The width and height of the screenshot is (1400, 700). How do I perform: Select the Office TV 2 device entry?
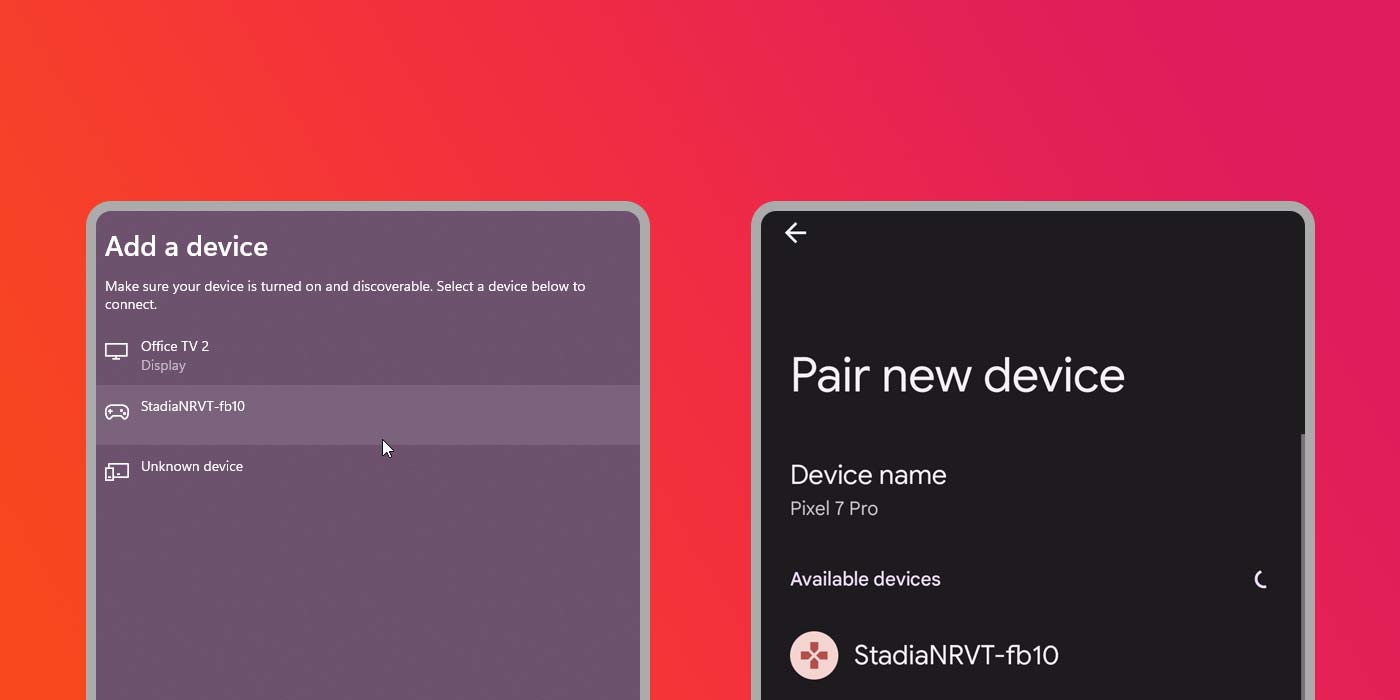click(300, 355)
